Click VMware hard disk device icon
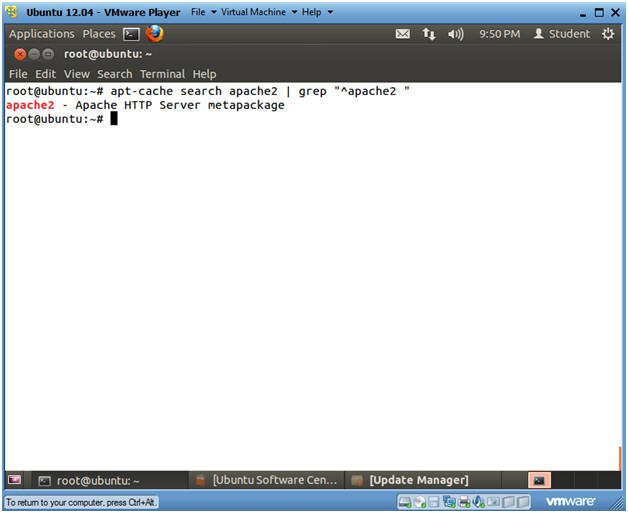 pyautogui.click(x=405, y=502)
